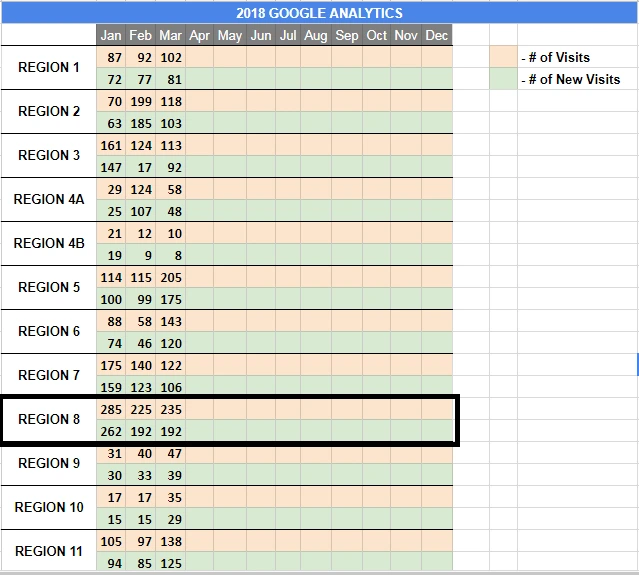Select Region 5 Jan new visits cell 100
Viewport: 639px width, 575px height.
pyautogui.click(x=111, y=299)
